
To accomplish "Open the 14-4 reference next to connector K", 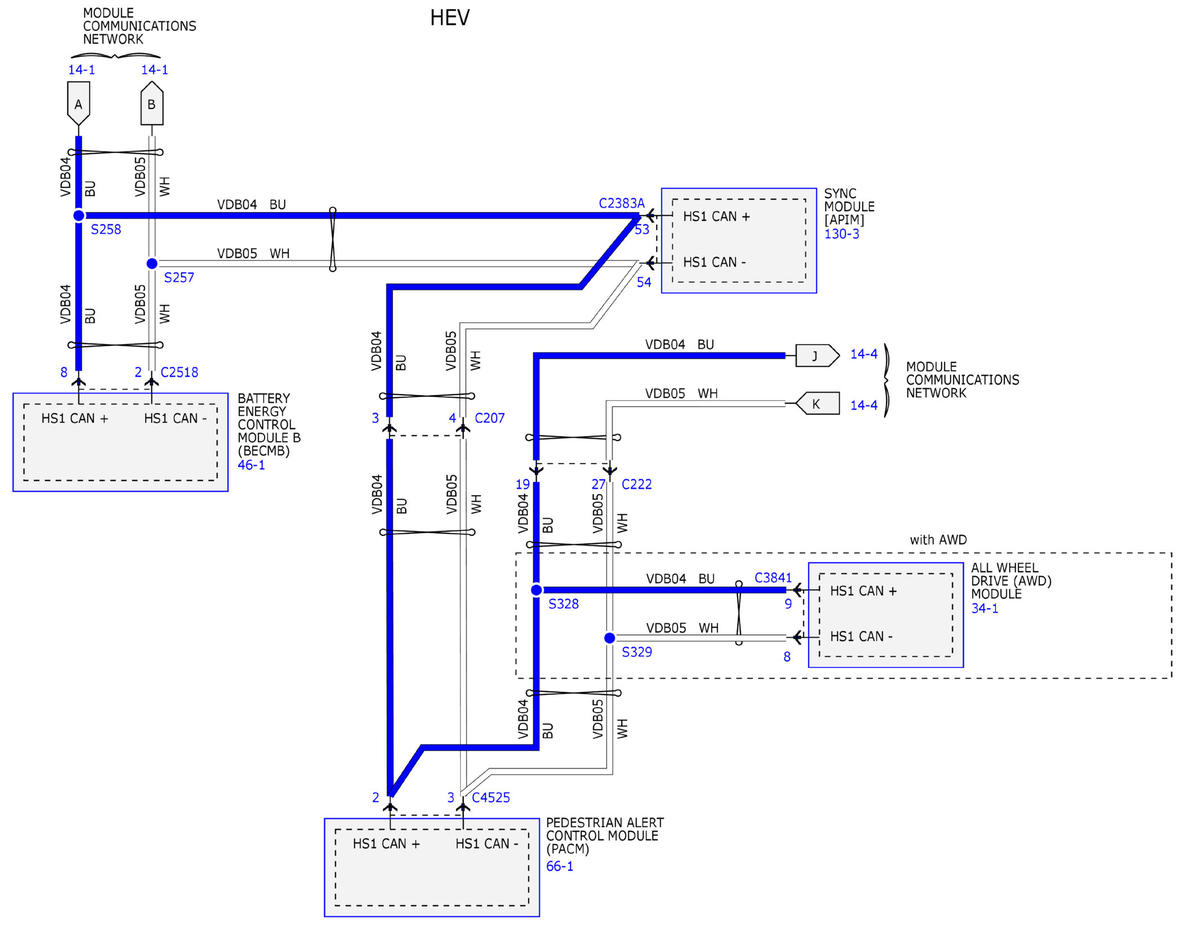I will click(864, 405).
